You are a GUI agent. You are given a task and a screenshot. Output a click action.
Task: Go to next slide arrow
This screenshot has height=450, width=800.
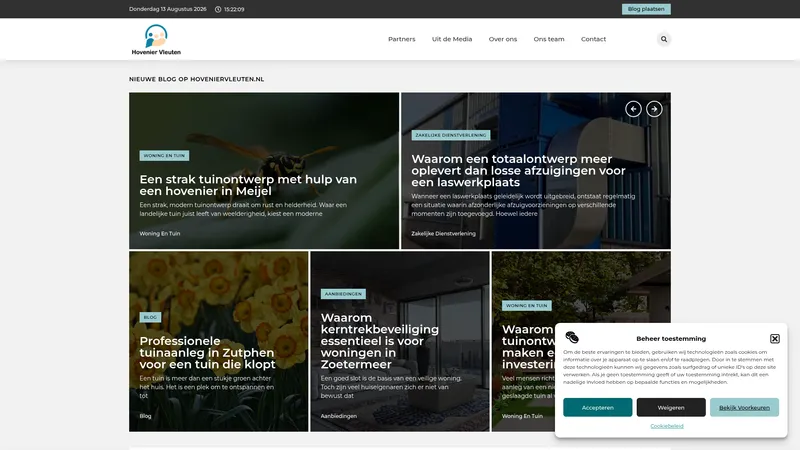coord(654,109)
